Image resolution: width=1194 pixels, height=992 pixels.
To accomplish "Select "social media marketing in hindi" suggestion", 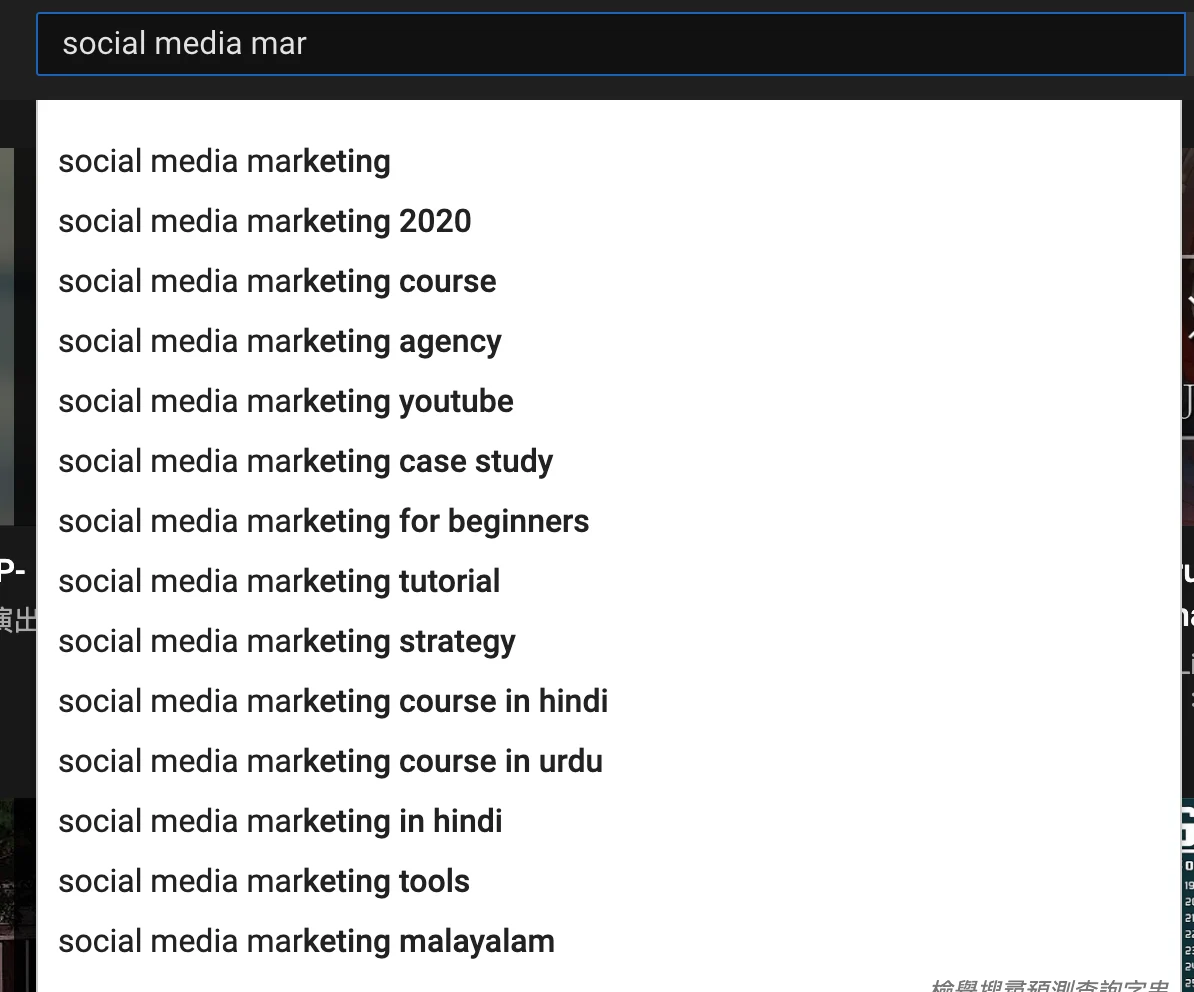I will coord(280,821).
